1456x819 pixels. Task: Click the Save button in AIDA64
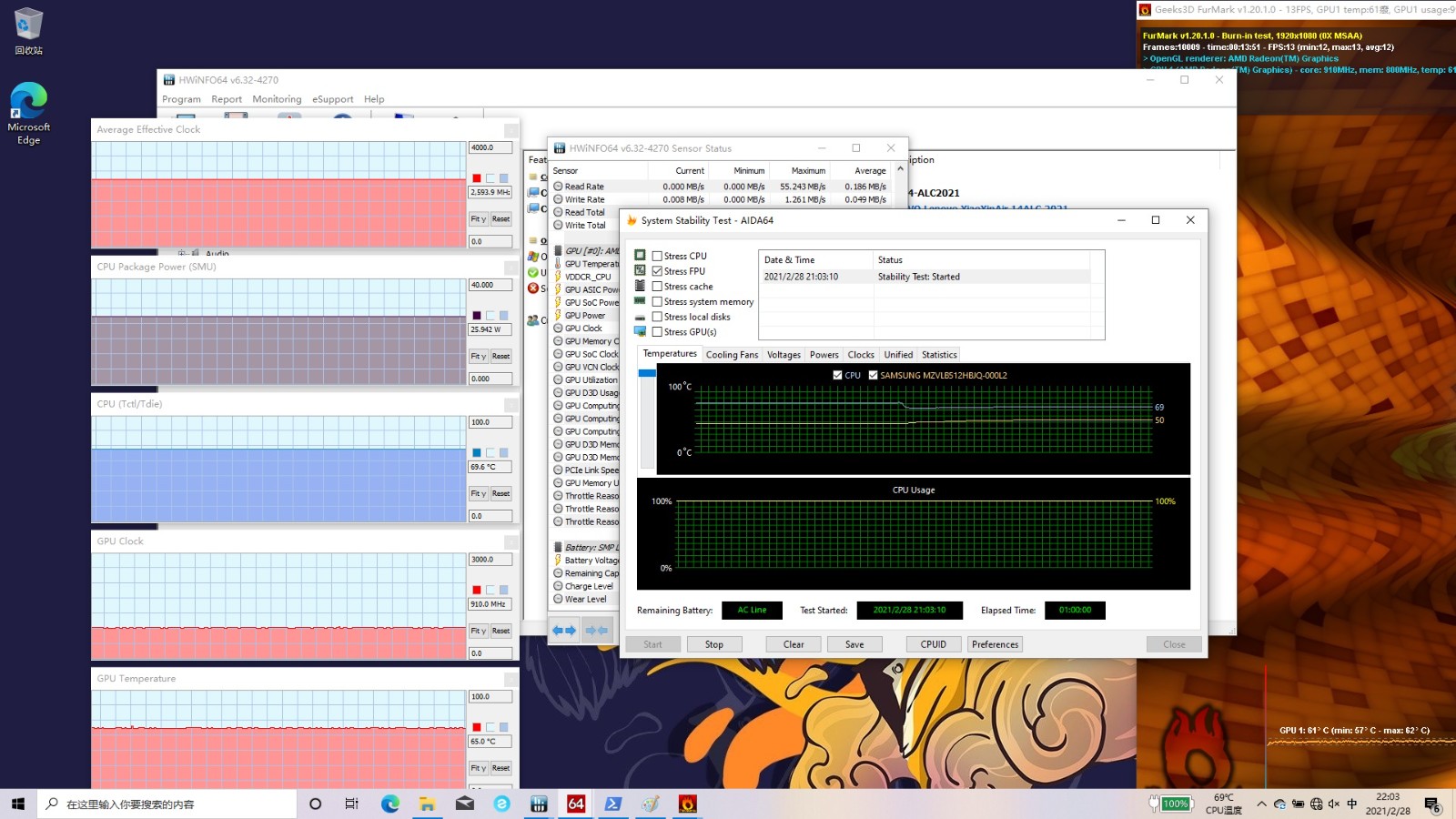click(x=854, y=644)
